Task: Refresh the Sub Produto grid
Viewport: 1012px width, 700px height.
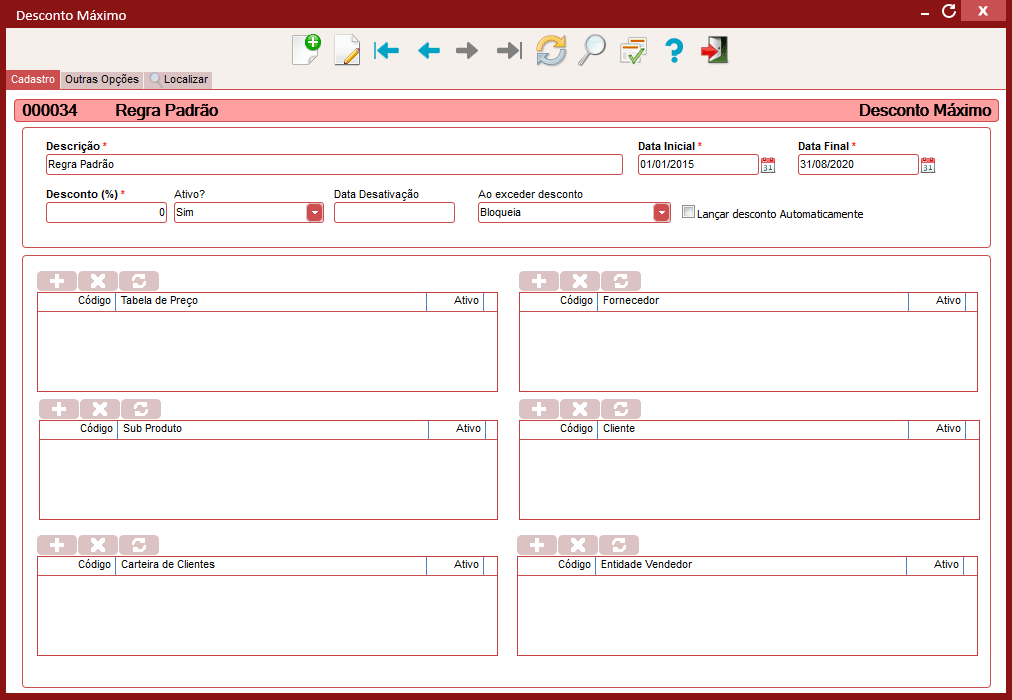Action: point(141,409)
